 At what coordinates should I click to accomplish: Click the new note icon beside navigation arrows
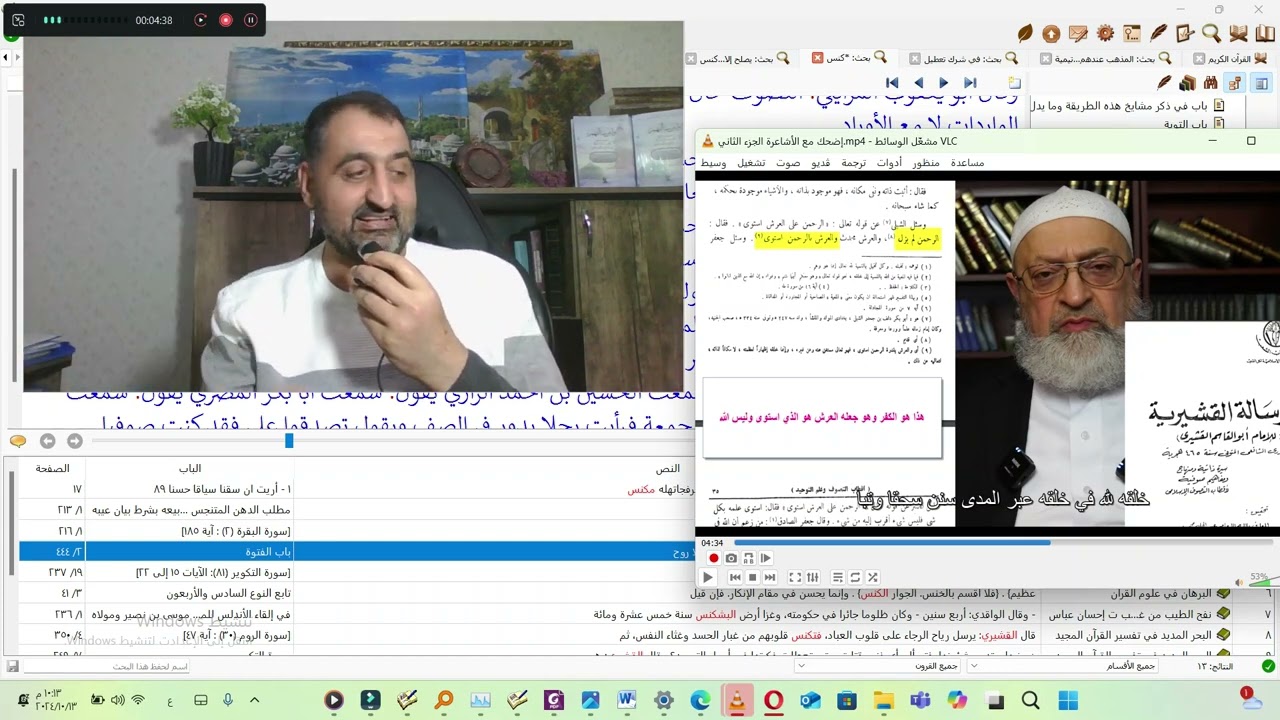[x=1014, y=83]
